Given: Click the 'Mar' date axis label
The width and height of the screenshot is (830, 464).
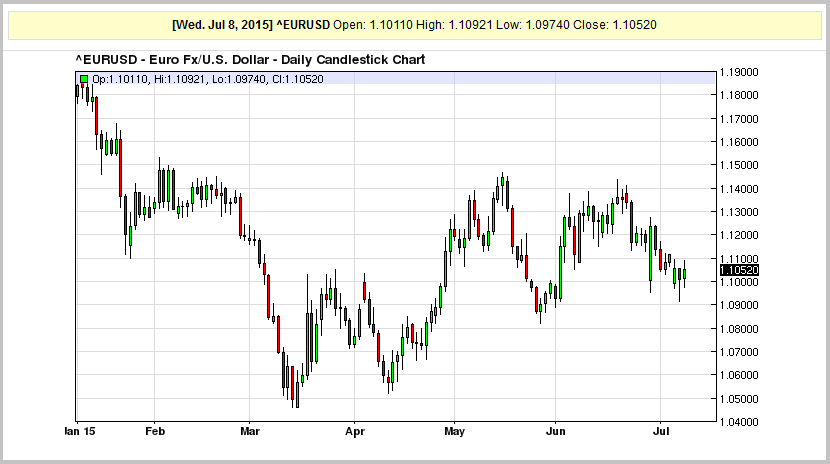Looking at the screenshot, I should coord(250,431).
